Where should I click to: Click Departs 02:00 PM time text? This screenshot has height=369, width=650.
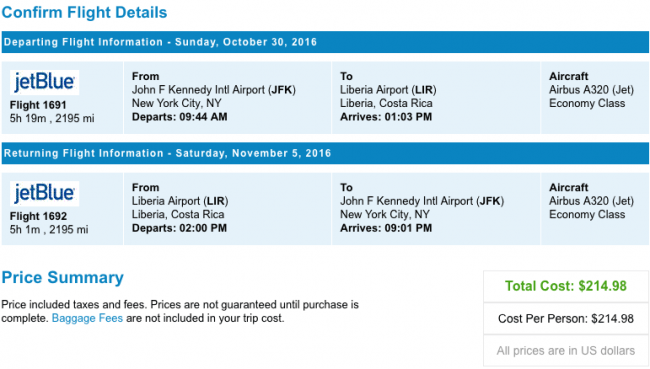point(179,228)
